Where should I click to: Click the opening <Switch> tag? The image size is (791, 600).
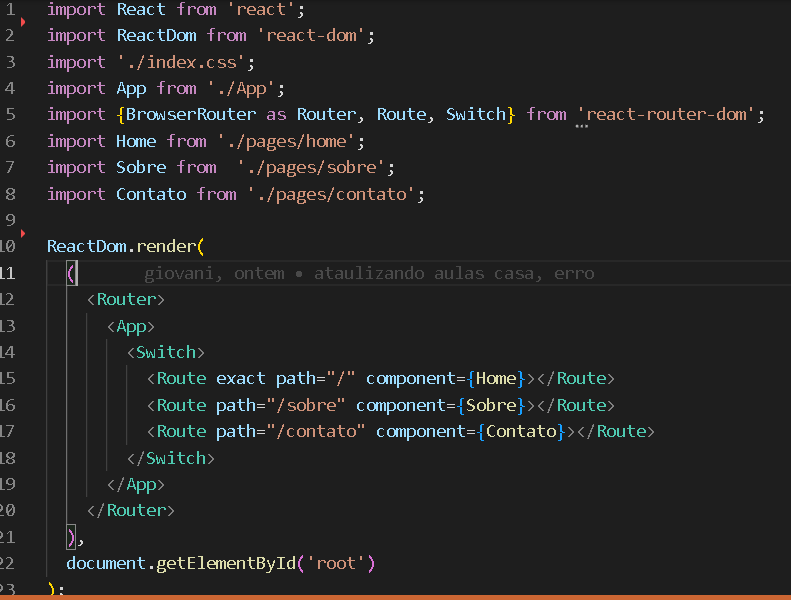pos(166,352)
